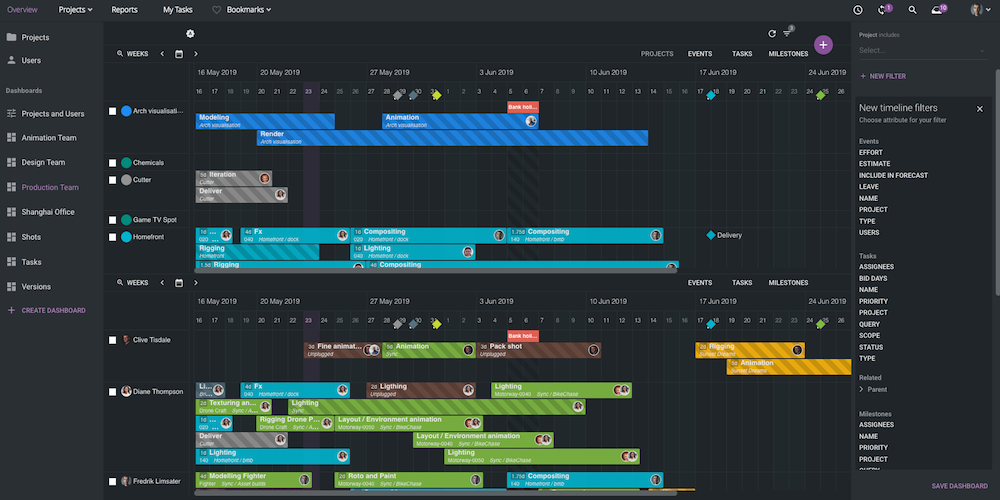Tick the Fredrik Limsater checkbox

pyautogui.click(x=112, y=482)
